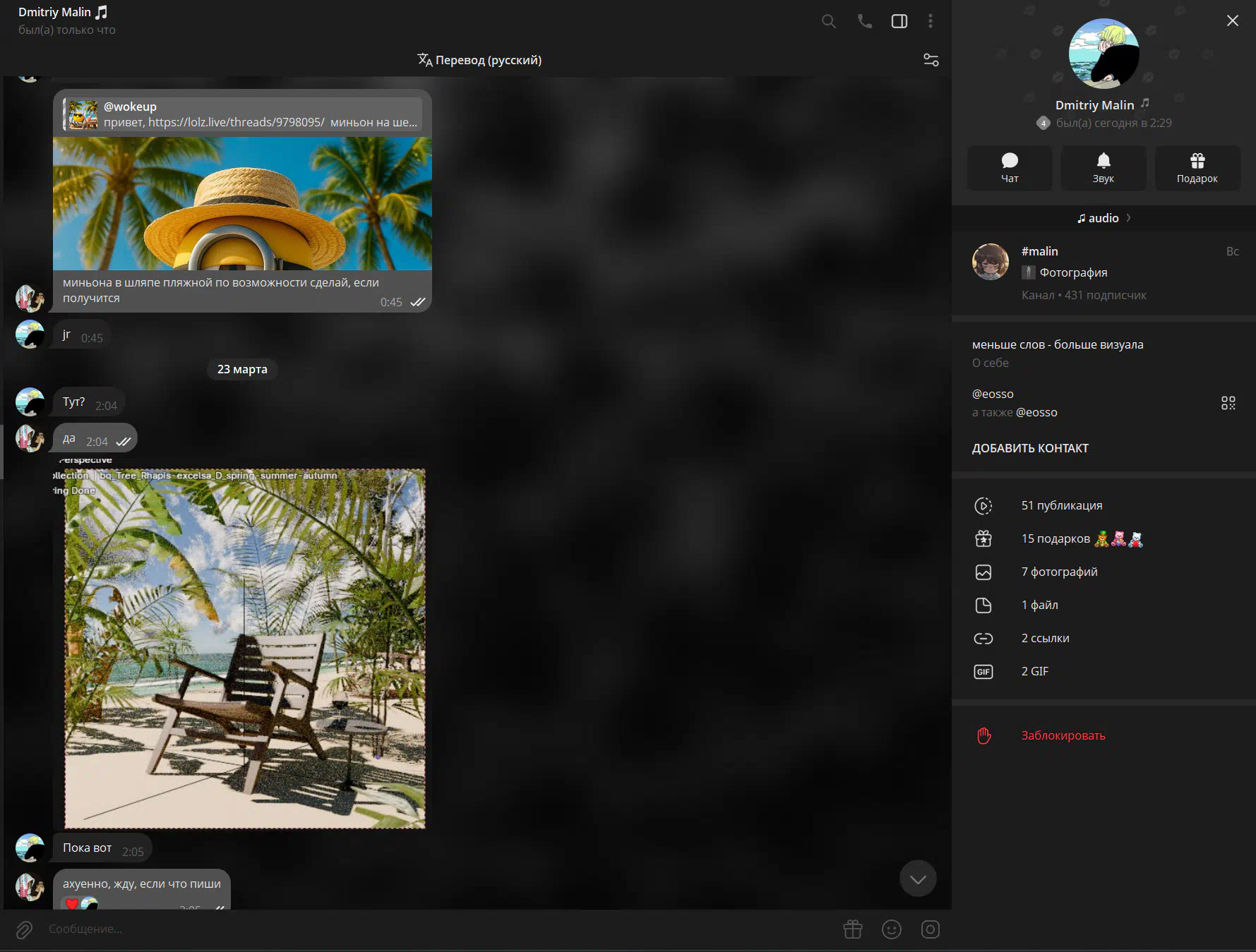Block user with Заблокировать
The height and width of the screenshot is (952, 1256).
coord(1063,735)
